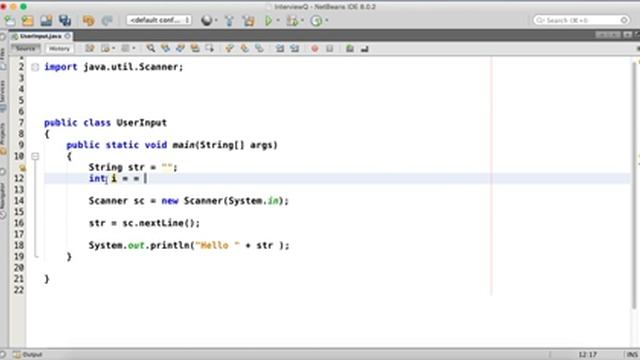This screenshot has height=360, width=640.
Task: Click the Last Edit icon in editor toolbar
Action: coord(90,49)
